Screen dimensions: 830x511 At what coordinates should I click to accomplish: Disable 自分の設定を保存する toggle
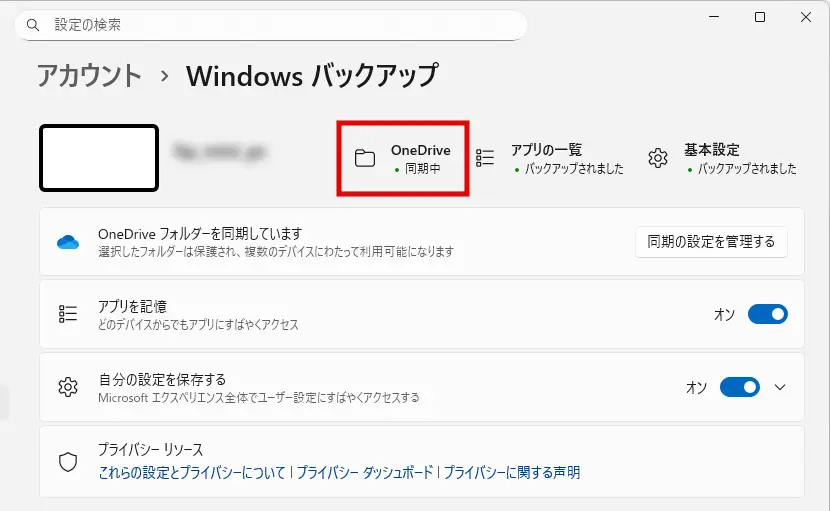pyautogui.click(x=739, y=387)
